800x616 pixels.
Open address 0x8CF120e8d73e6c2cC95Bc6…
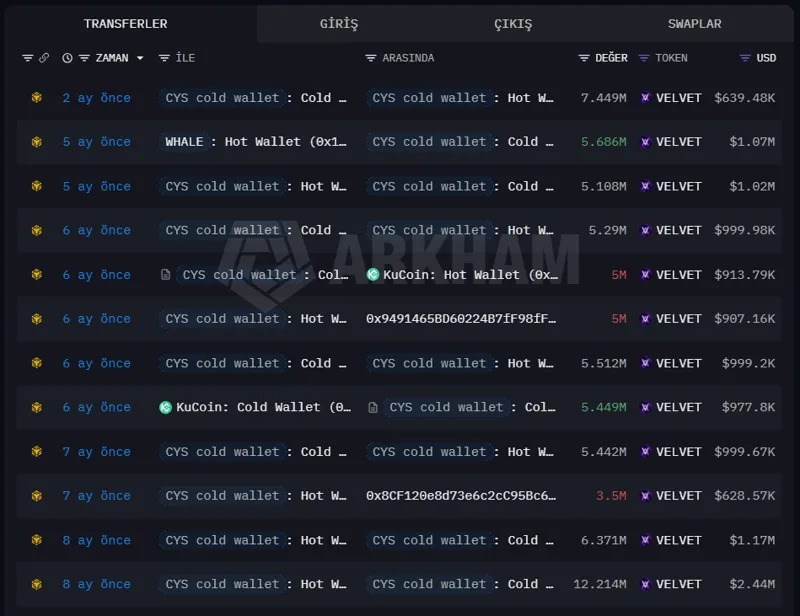(x=461, y=496)
